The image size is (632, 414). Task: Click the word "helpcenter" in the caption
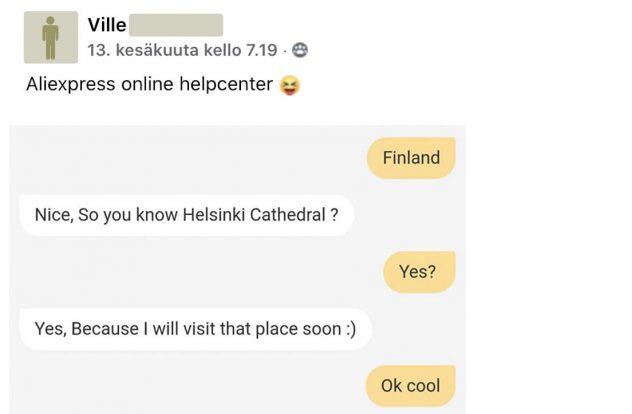click(225, 84)
